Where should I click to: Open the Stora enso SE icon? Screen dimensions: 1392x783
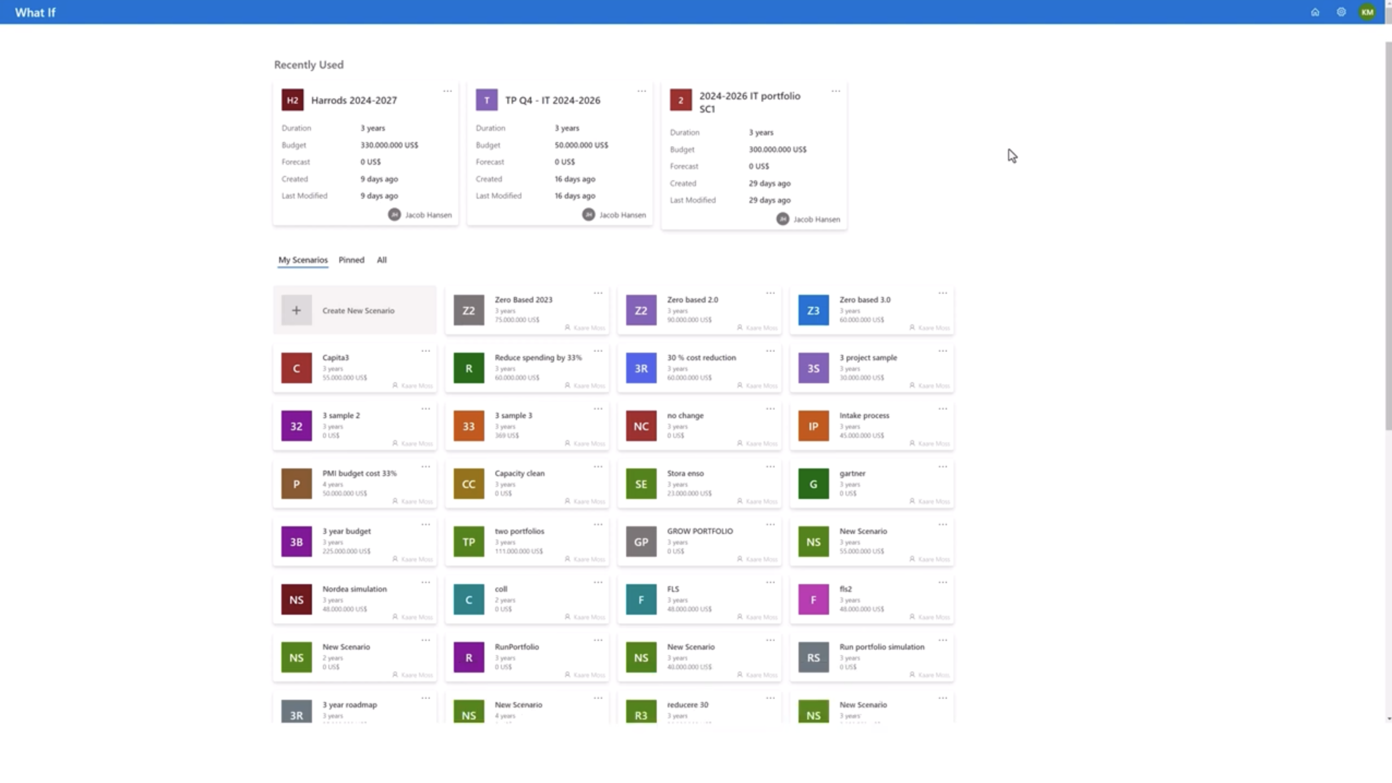[641, 484]
